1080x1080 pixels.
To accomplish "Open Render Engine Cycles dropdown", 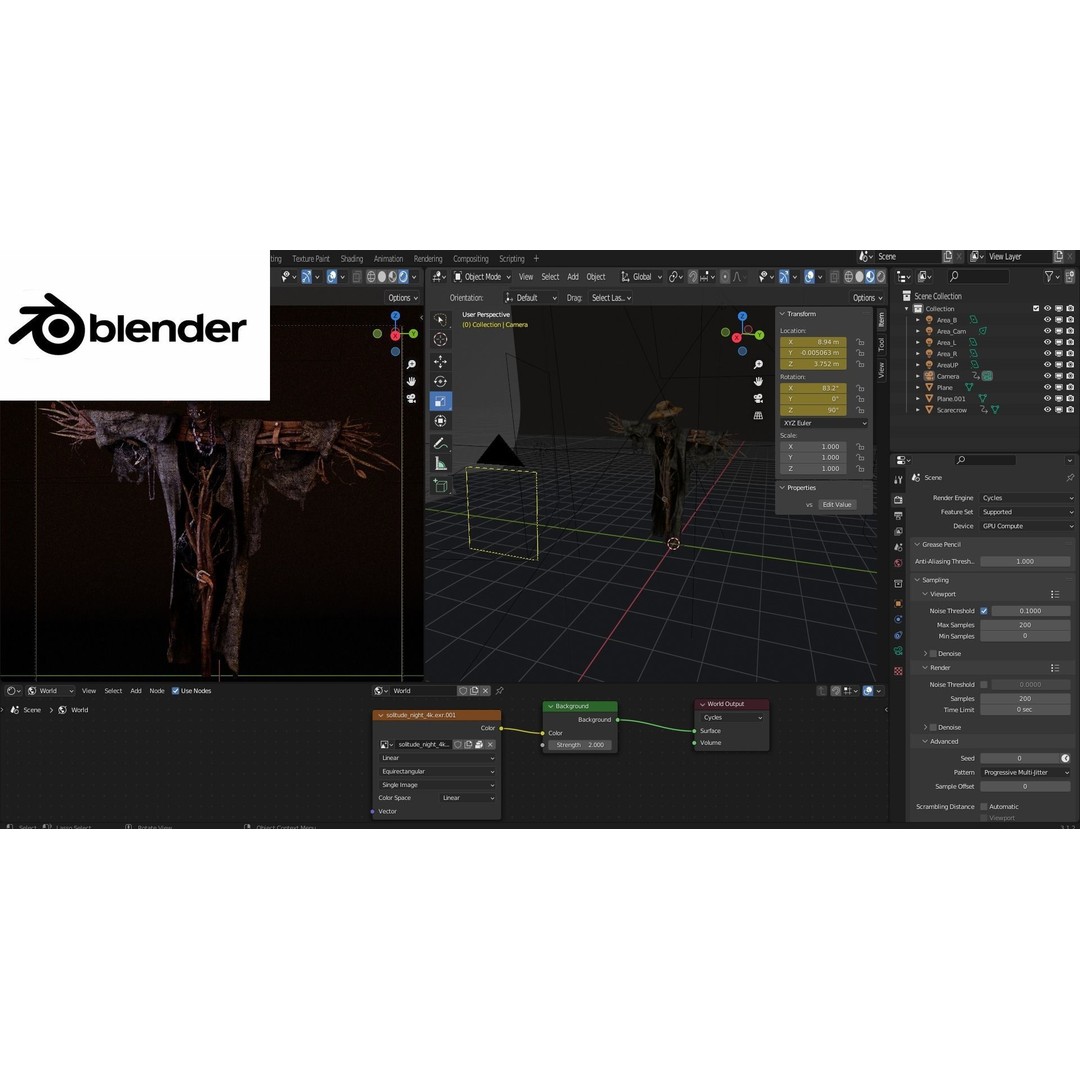I will tap(1027, 498).
